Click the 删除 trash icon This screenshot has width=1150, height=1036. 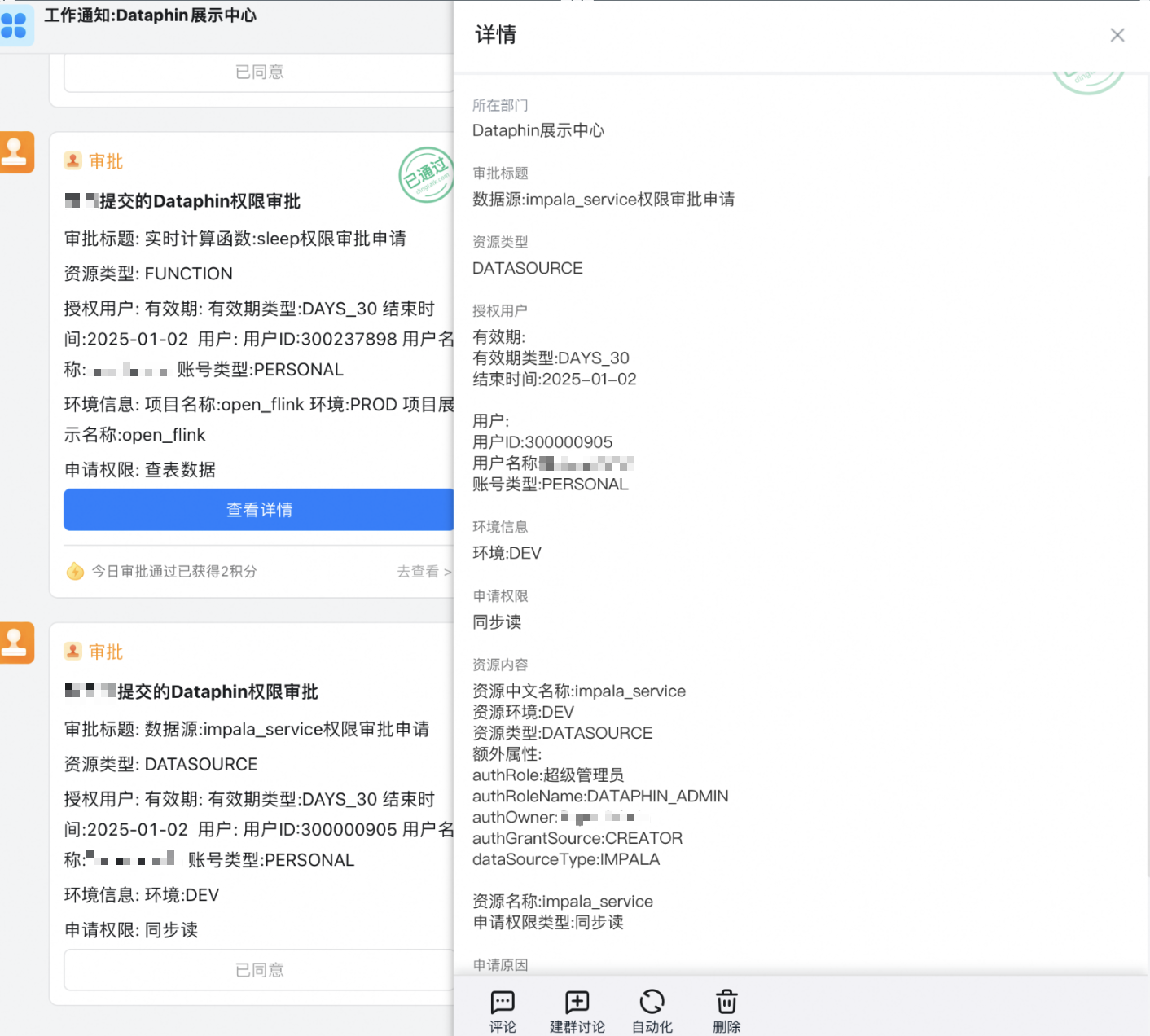pos(726,1002)
